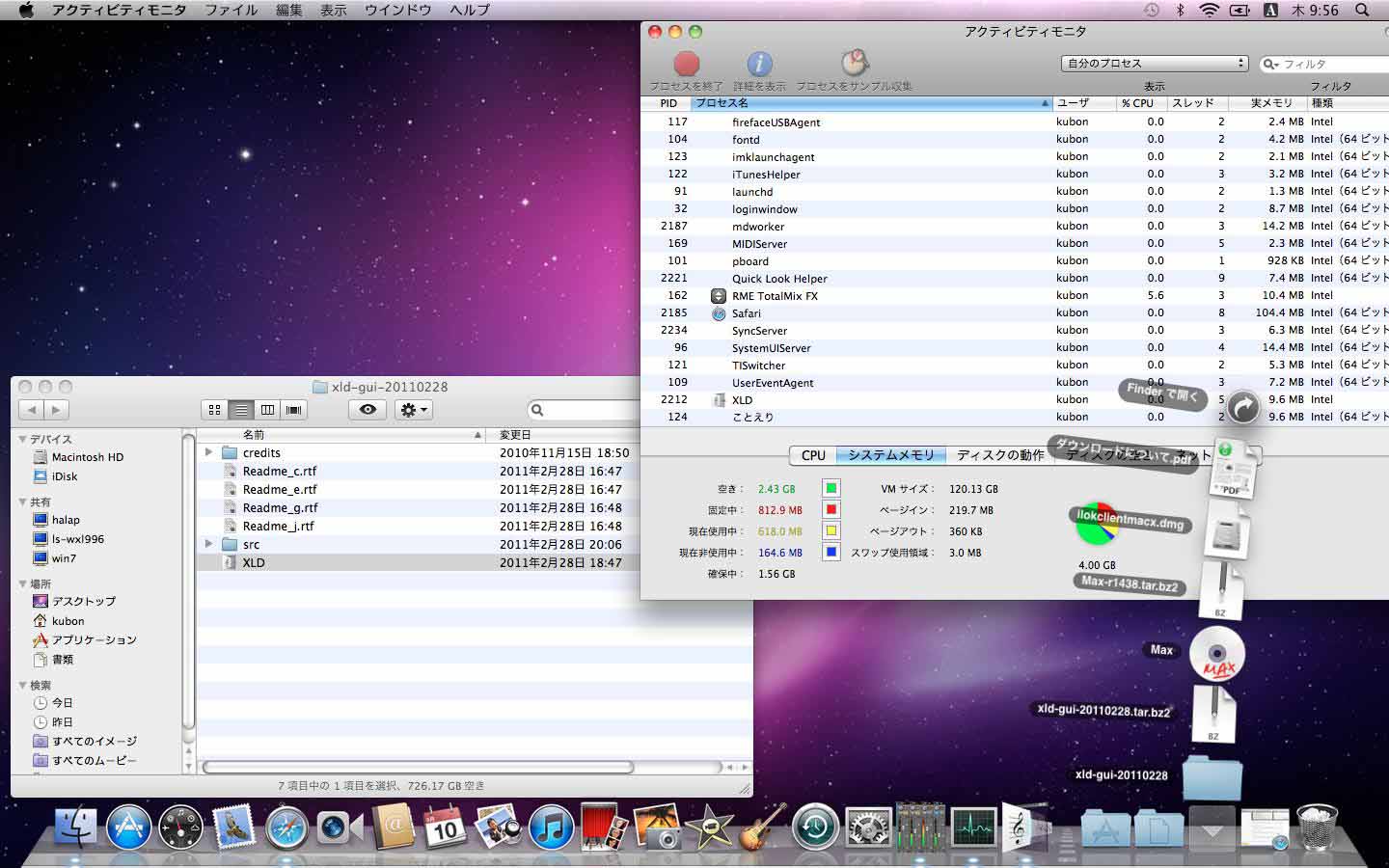Screen dimensions: 1389x868
Task: Select the システムメモリ tab
Action: 891,455
